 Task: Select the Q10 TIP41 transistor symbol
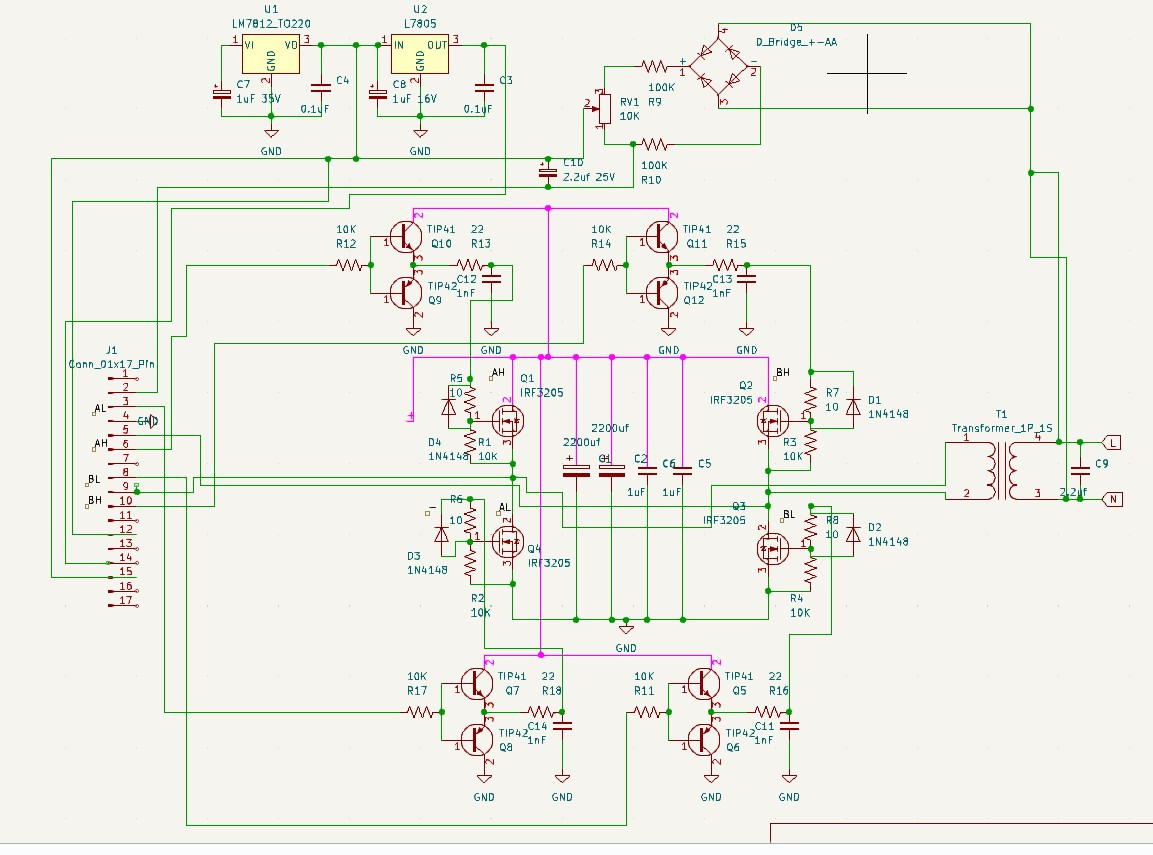coord(405,237)
